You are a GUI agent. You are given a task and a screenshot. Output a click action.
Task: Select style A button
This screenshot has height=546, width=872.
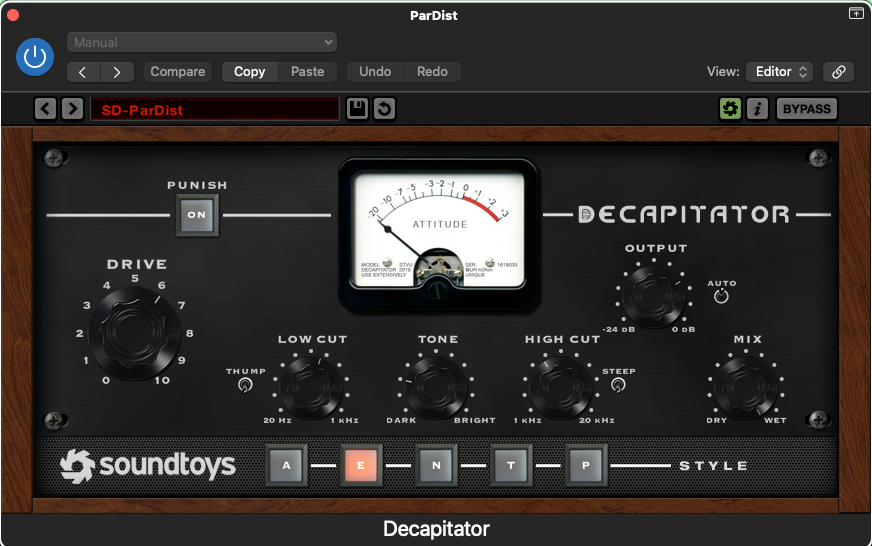pos(286,465)
